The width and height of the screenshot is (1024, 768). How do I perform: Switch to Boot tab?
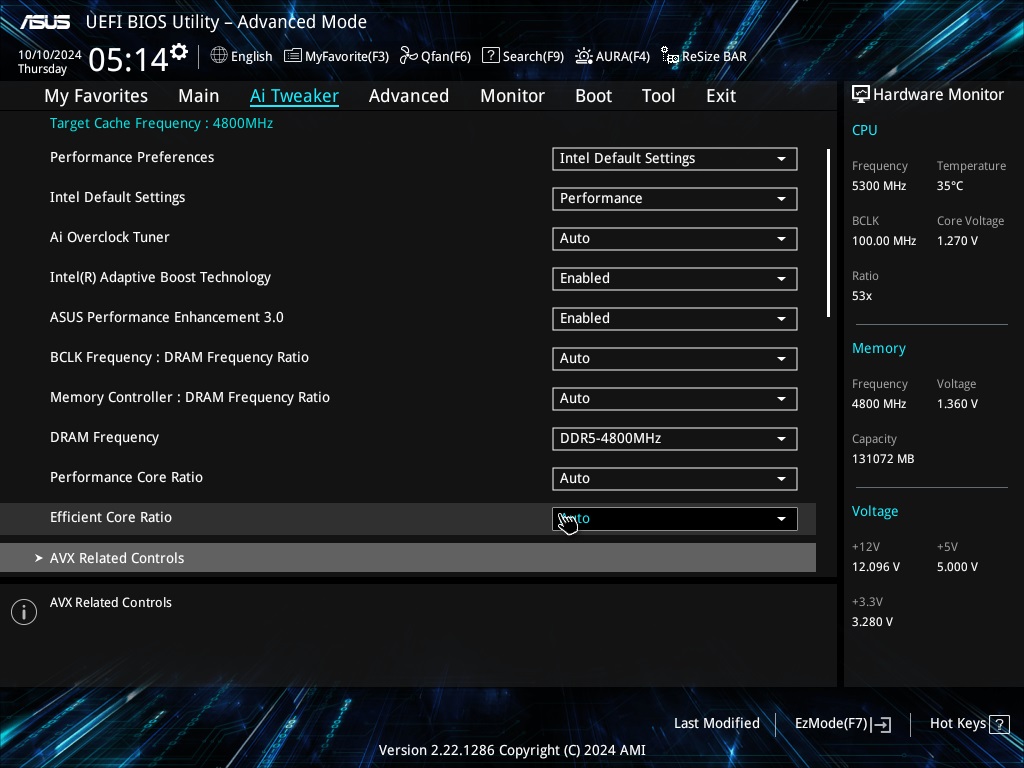(x=594, y=95)
